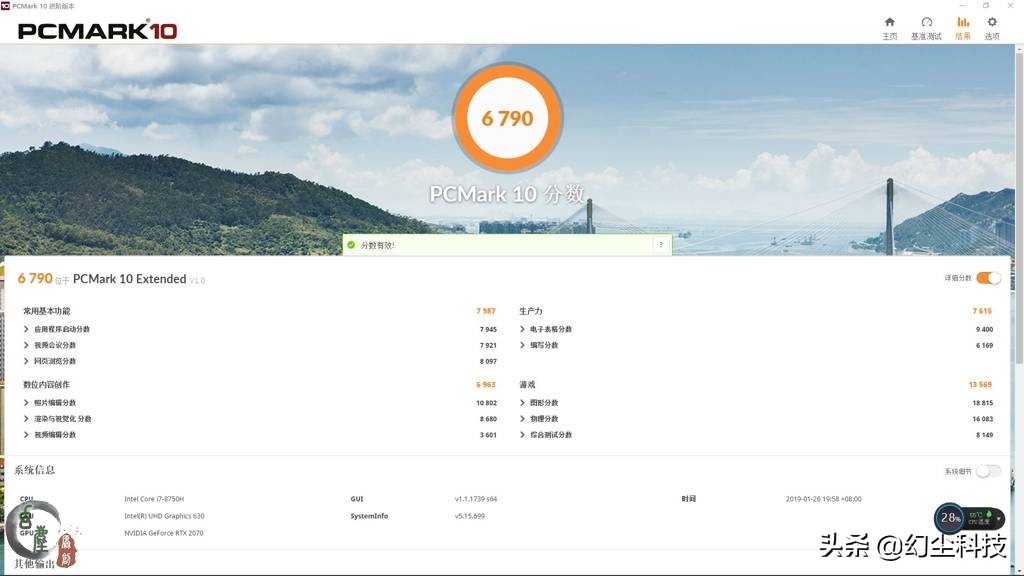Close the PCMark 10 window
This screenshot has width=1024, height=576.
(1010, 5)
